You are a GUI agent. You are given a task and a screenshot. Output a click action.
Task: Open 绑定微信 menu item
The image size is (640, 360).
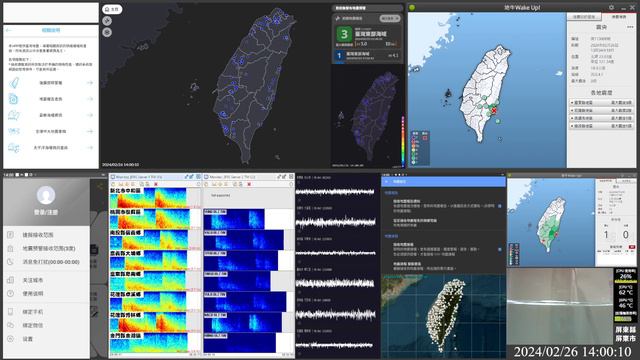[47, 325]
